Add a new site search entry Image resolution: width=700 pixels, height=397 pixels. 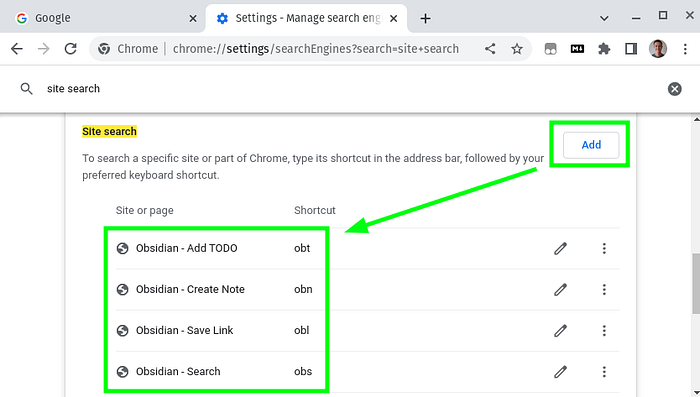tap(591, 145)
